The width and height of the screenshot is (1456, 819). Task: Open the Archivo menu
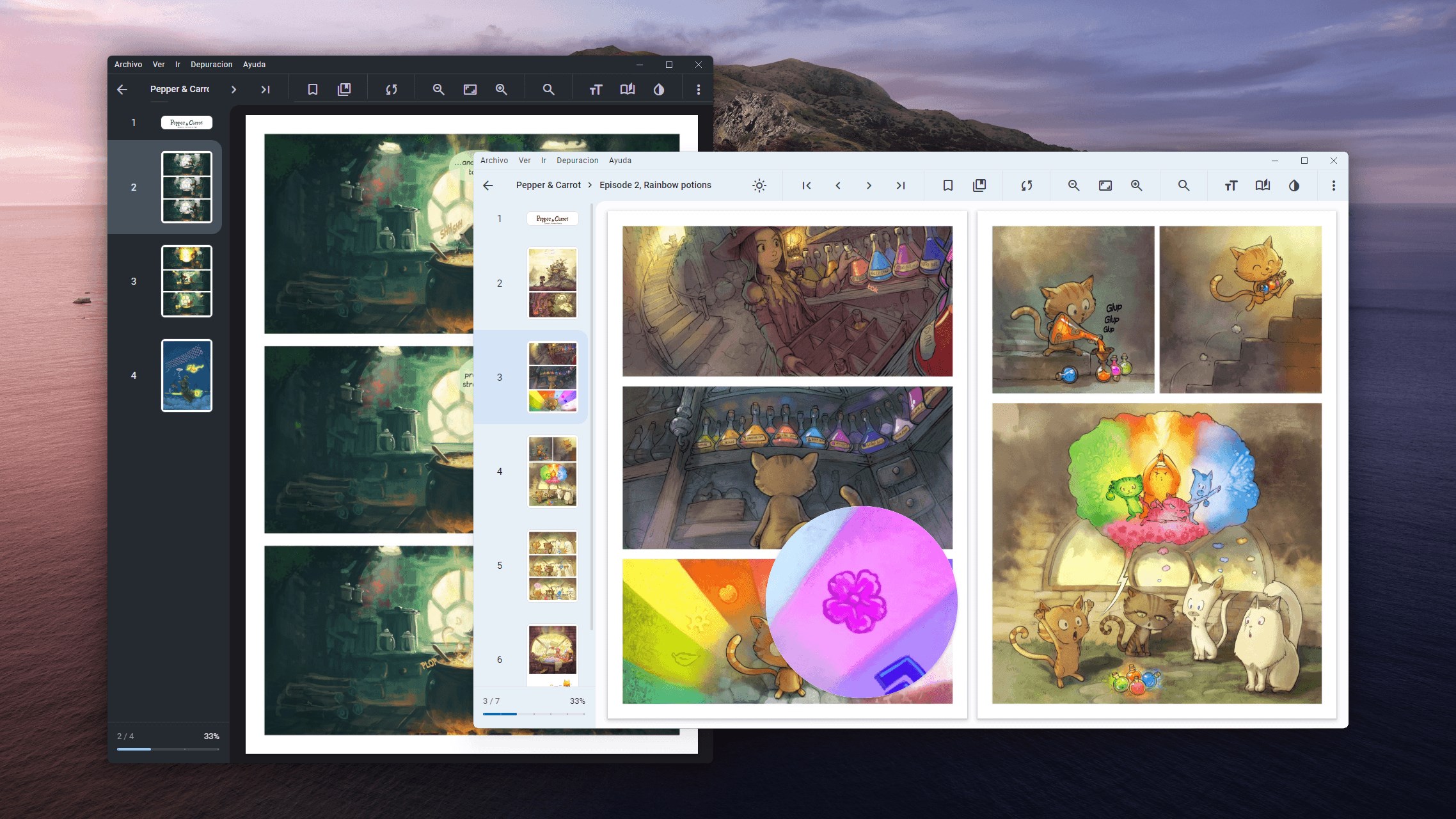(494, 160)
